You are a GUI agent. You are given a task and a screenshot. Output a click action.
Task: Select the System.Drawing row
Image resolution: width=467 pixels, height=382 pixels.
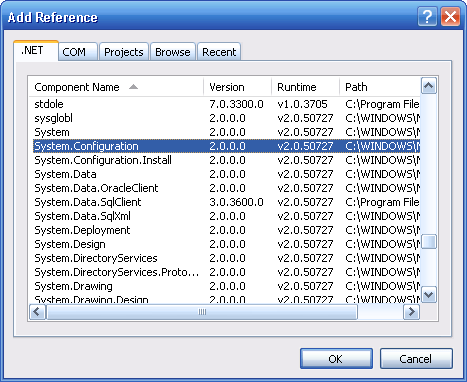(226, 286)
